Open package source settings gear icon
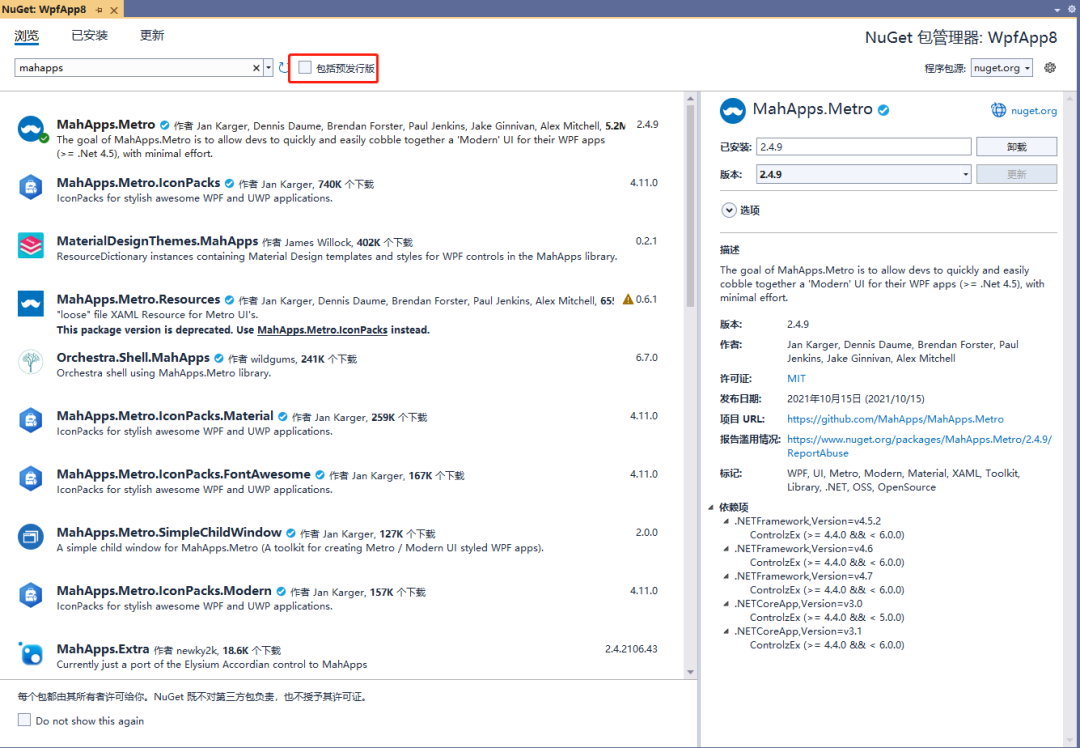Viewport: 1080px width, 748px height. (x=1050, y=67)
